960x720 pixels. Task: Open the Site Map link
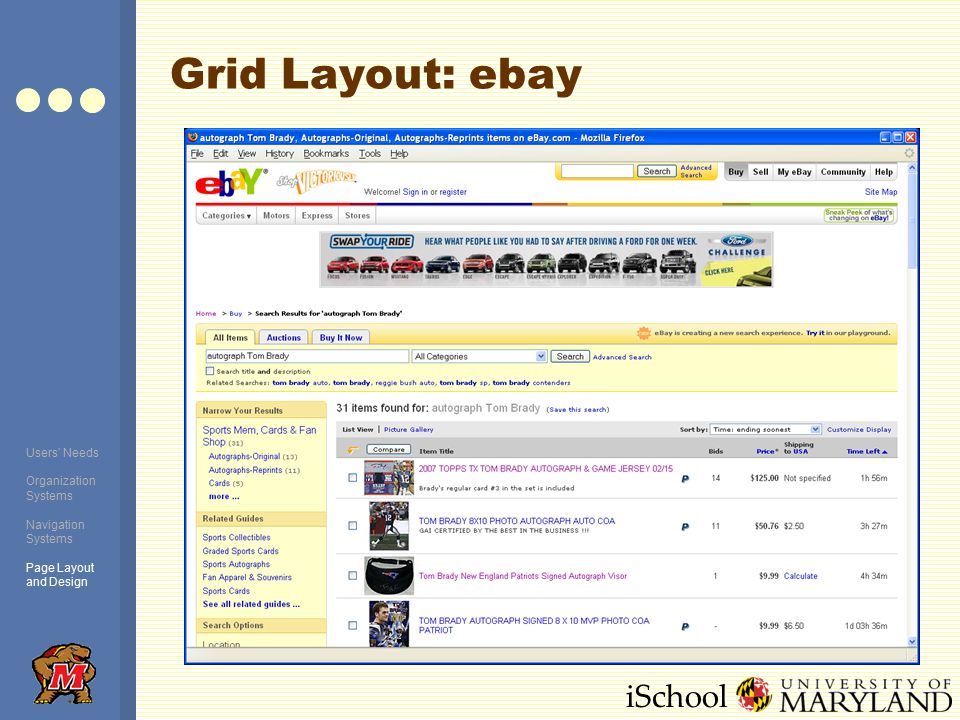tap(881, 192)
